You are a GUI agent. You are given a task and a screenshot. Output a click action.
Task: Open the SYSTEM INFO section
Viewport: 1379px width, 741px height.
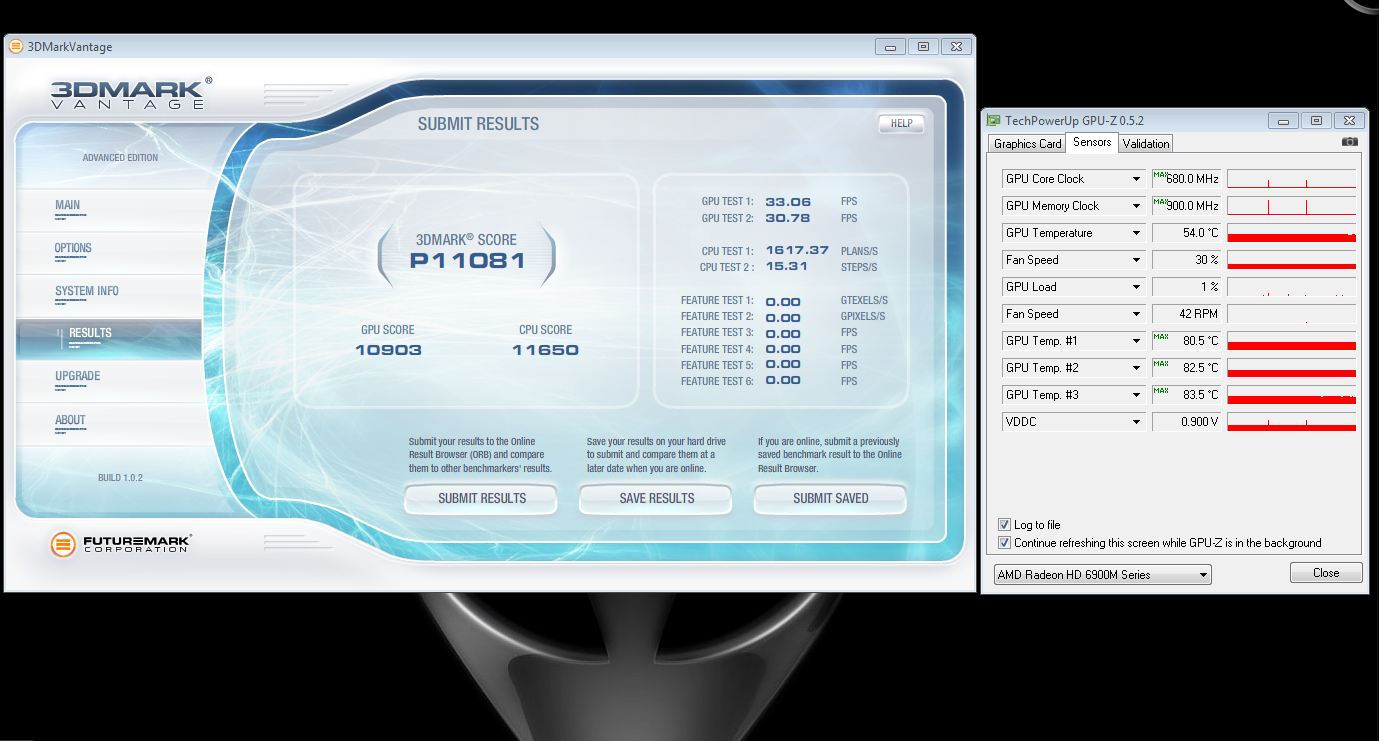coord(108,296)
